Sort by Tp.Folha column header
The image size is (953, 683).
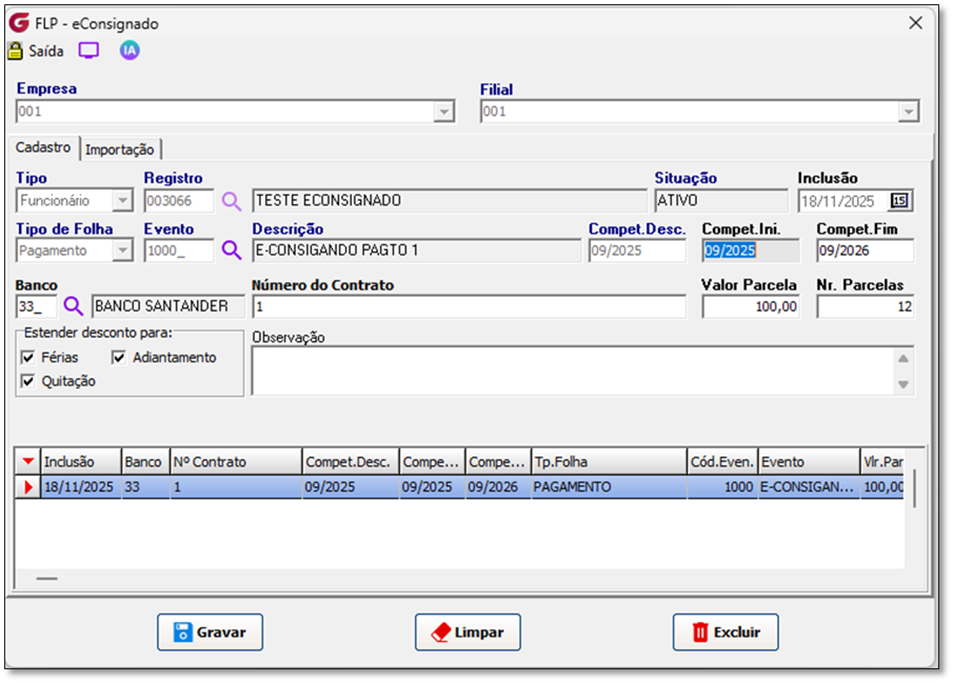[x=609, y=462]
